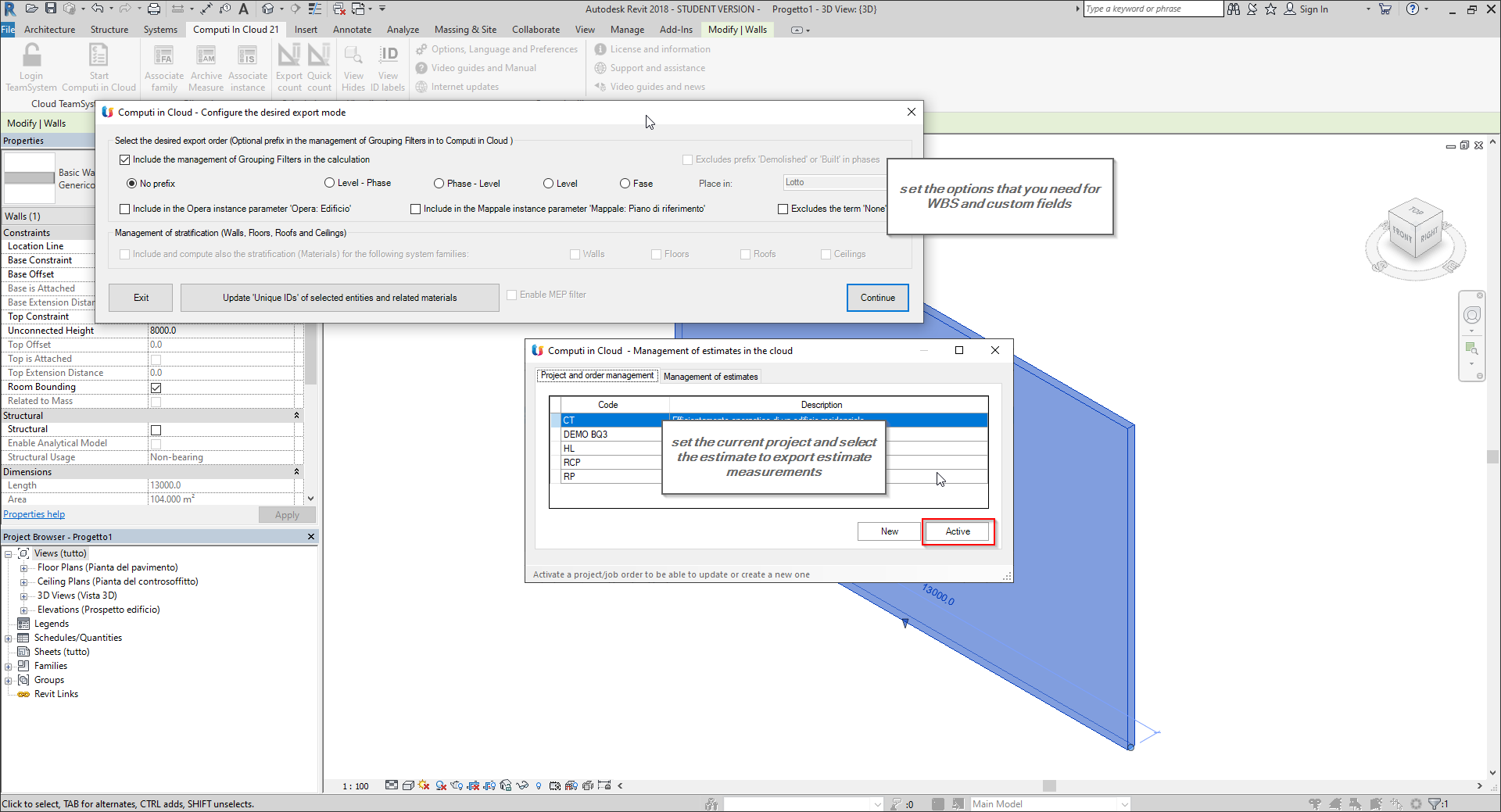
Task: Expand Schedules/Quantities tree node
Action: tap(8, 639)
